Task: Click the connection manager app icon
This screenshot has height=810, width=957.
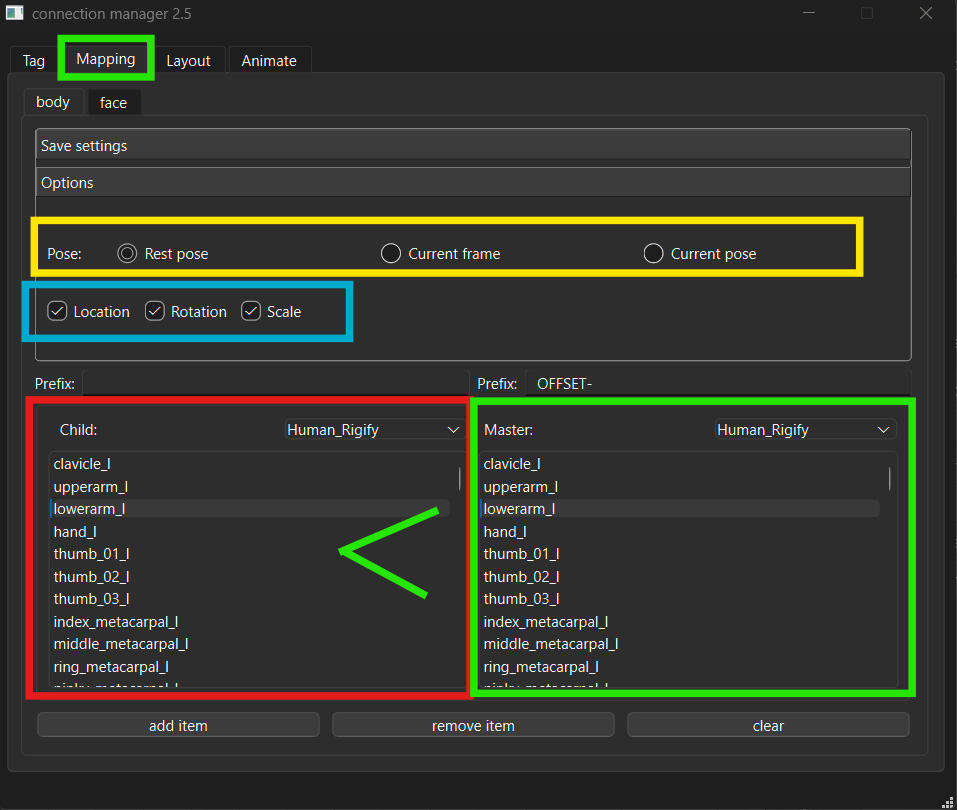Action: pos(13,14)
